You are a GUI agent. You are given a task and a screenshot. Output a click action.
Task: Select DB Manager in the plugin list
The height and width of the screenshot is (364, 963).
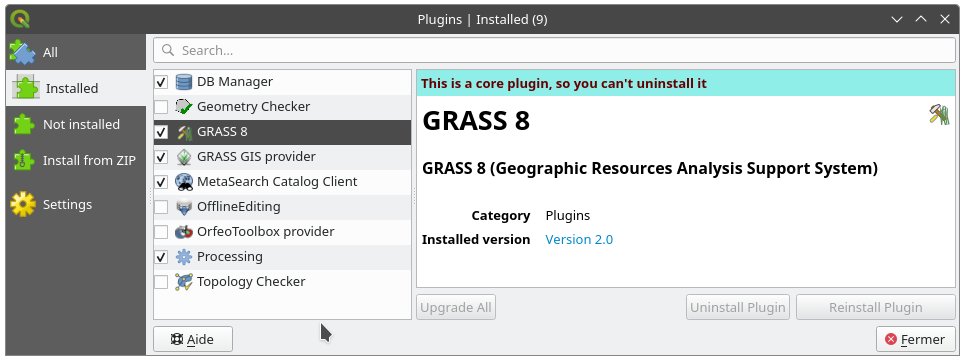point(282,82)
